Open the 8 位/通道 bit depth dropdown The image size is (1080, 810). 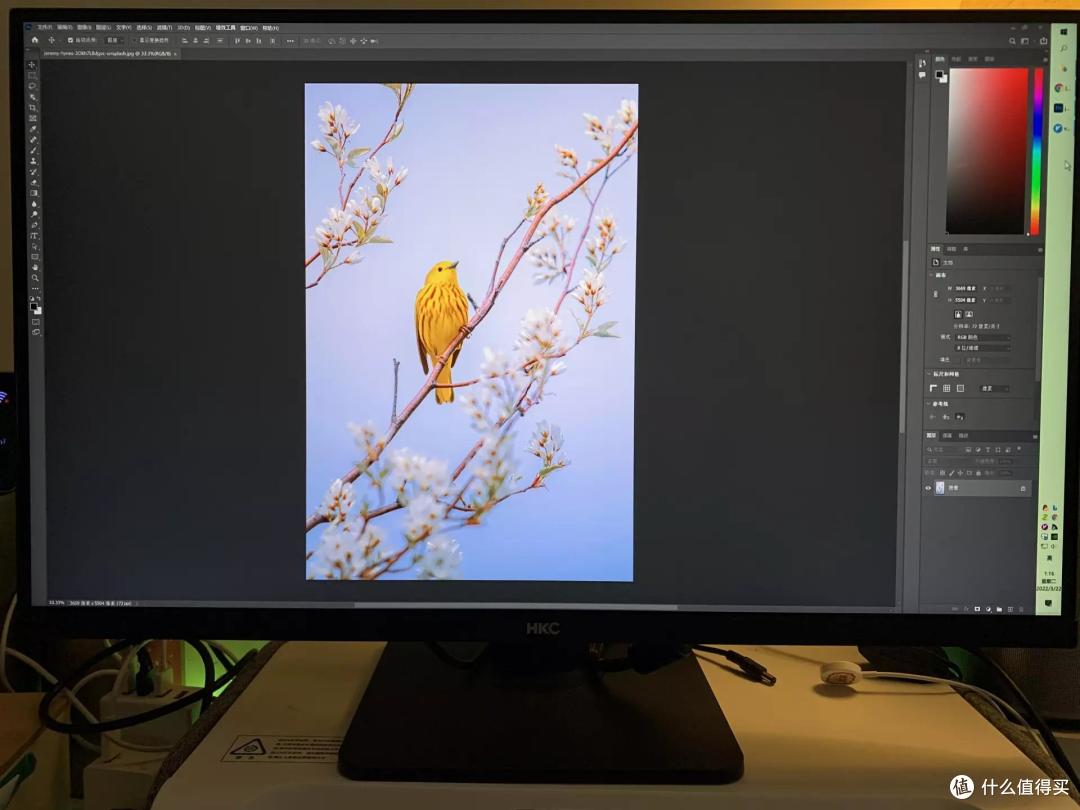(983, 348)
